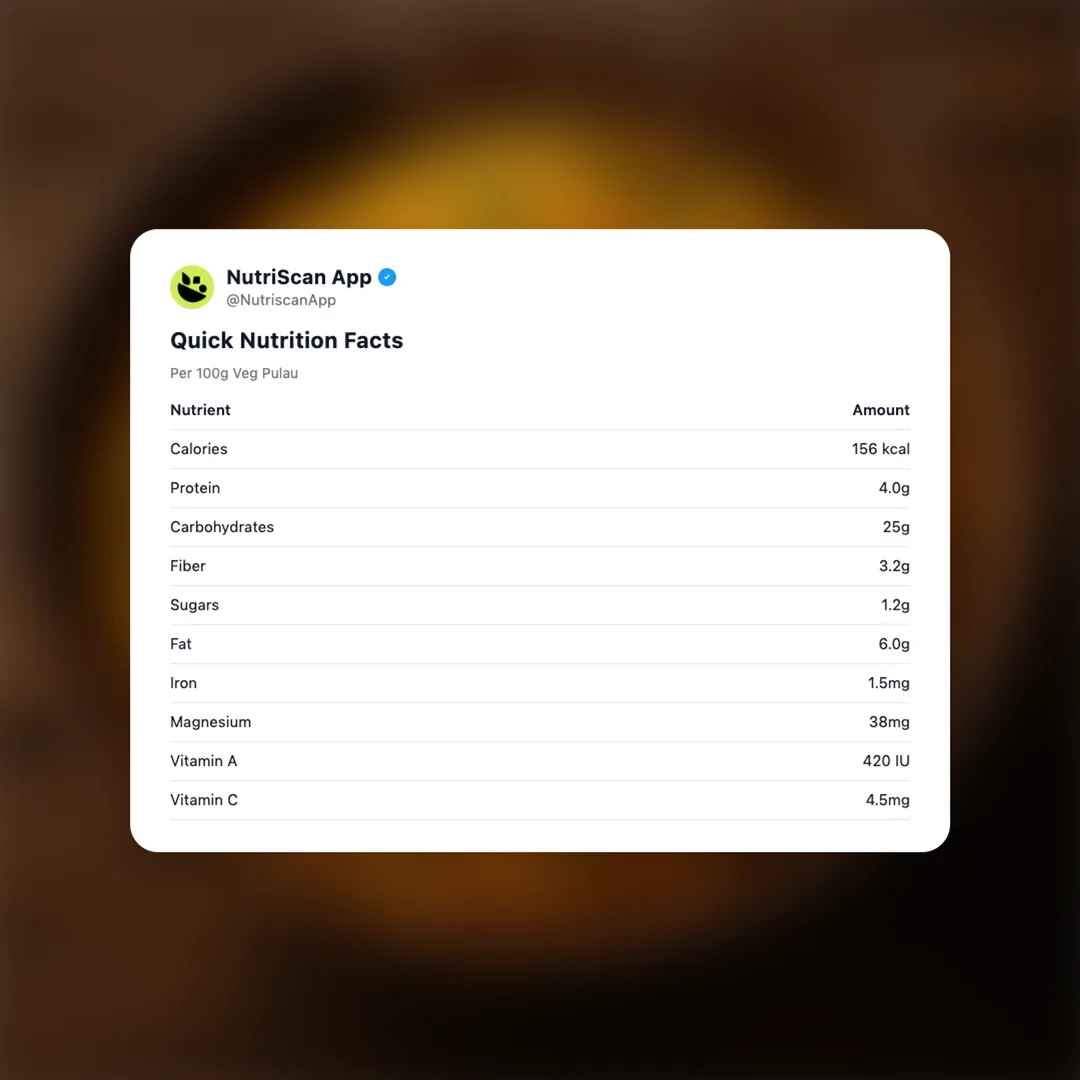The height and width of the screenshot is (1080, 1080).
Task: Select the Protein row label
Action: (195, 488)
